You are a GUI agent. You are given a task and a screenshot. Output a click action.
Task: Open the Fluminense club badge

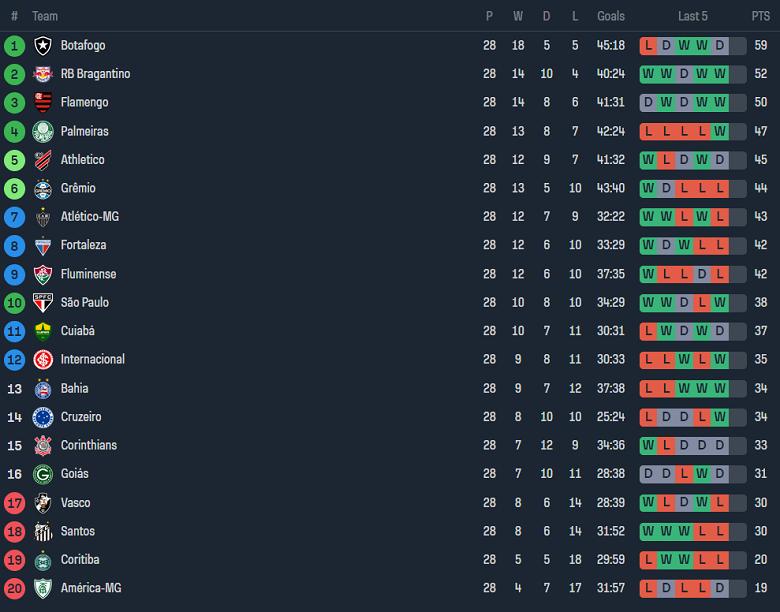pos(42,274)
